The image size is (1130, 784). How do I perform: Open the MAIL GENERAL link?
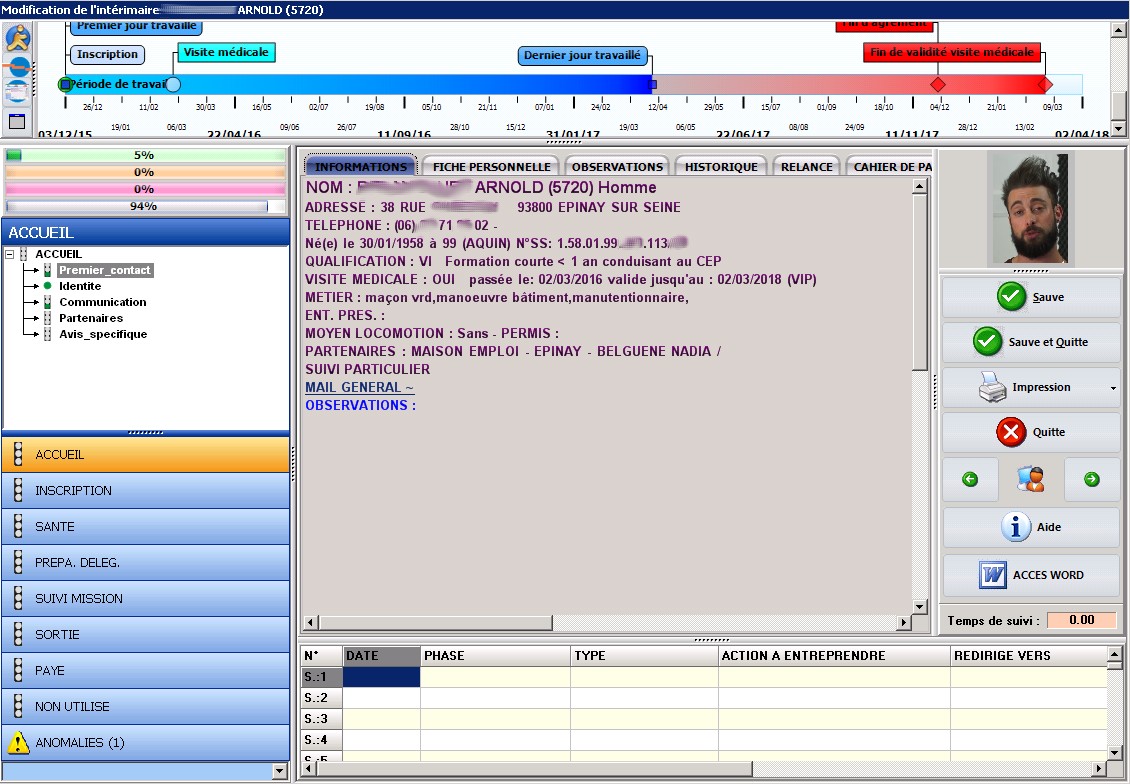tap(359, 387)
